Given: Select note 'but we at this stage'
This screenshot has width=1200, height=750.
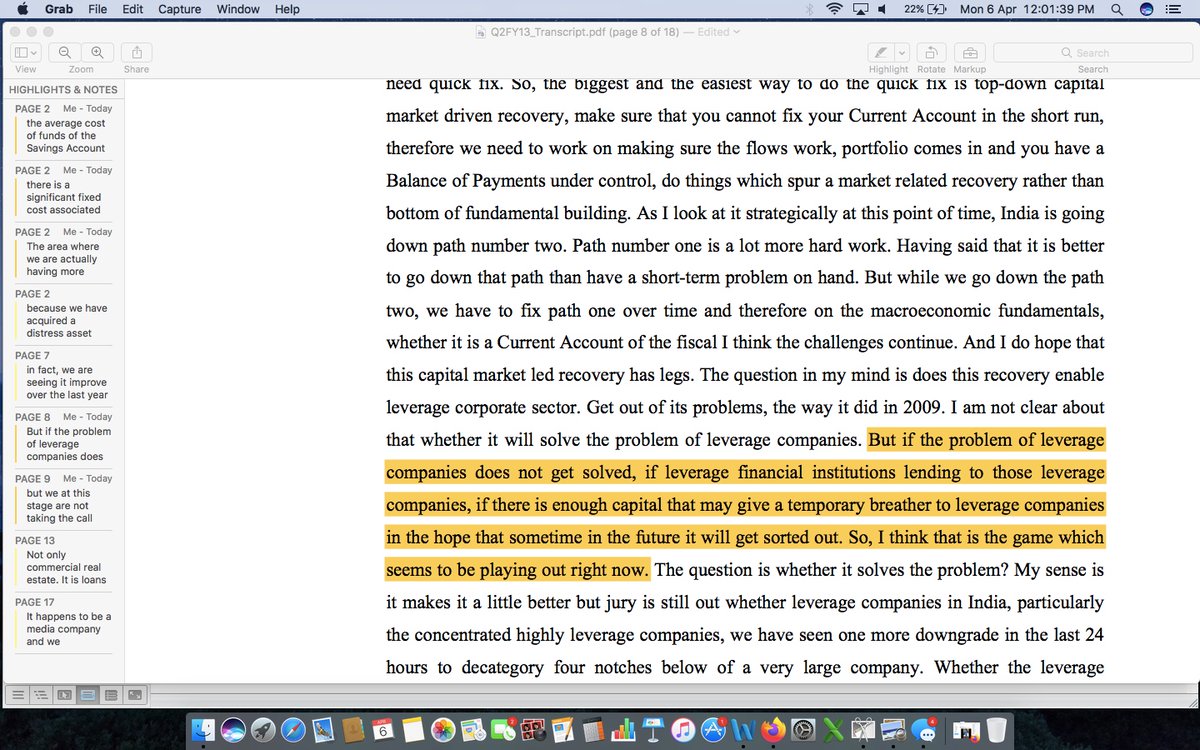Looking at the screenshot, I should point(65,499).
